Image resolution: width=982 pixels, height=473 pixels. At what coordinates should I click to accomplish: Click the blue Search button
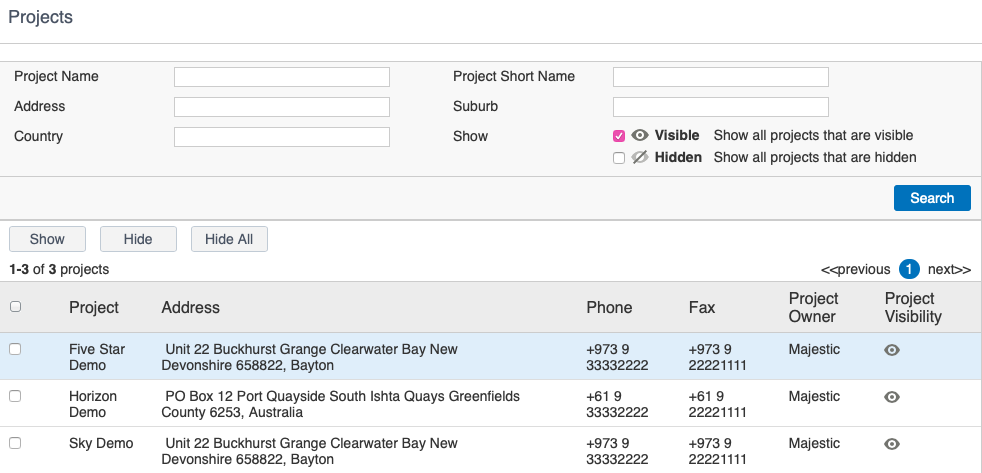click(932, 198)
